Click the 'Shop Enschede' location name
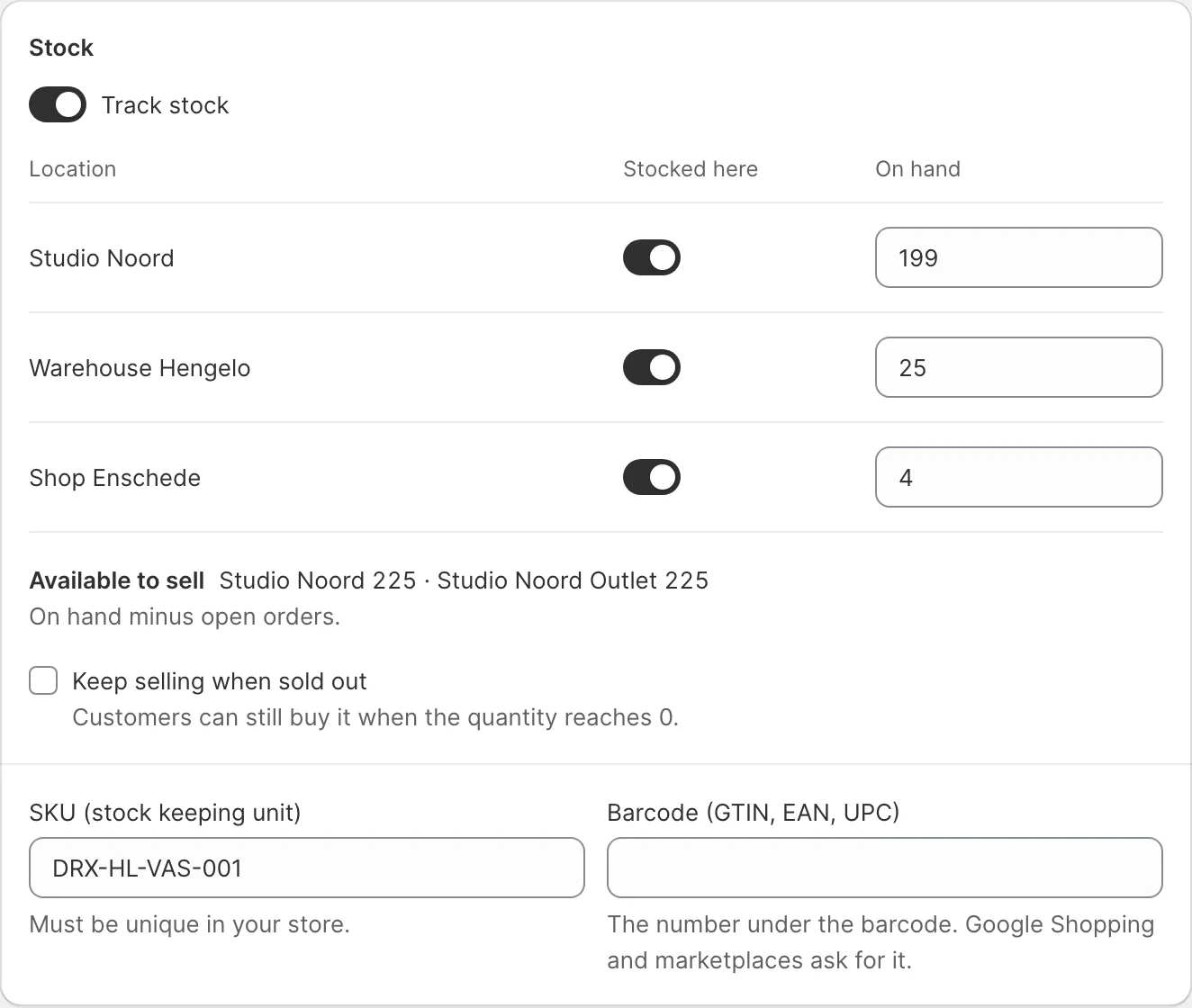 (114, 478)
